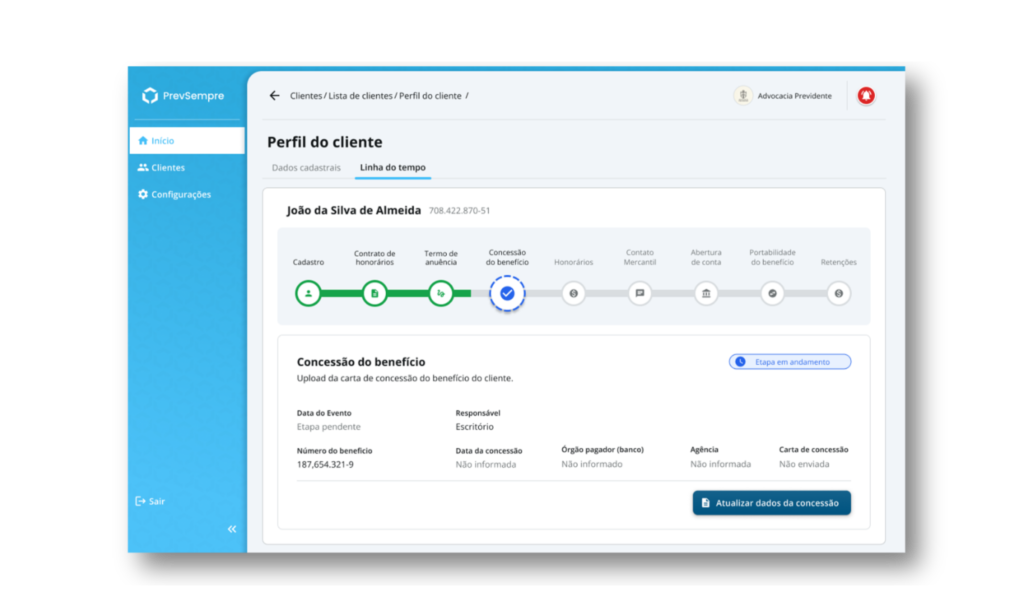Open Clientes in the sidebar menu
The width and height of the screenshot is (1024, 614).
pyautogui.click(x=167, y=168)
